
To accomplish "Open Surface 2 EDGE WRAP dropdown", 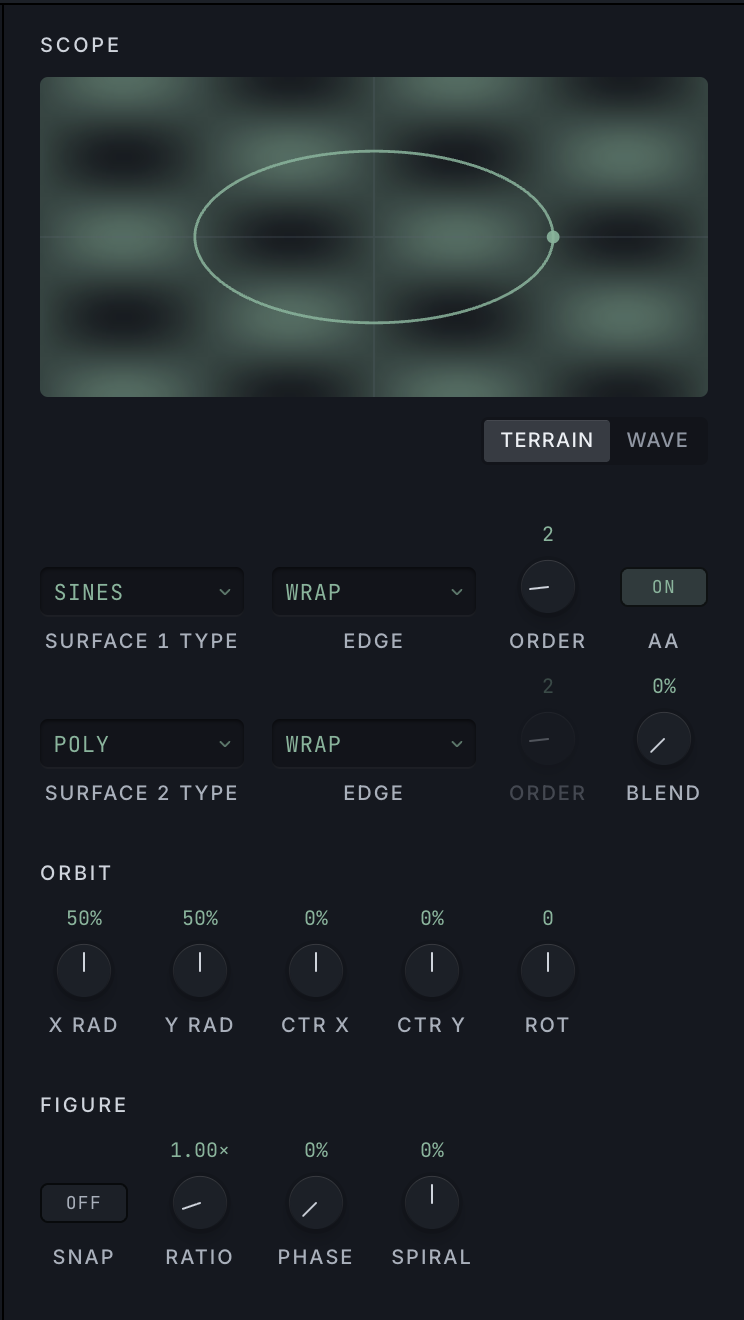I will tap(374, 744).
